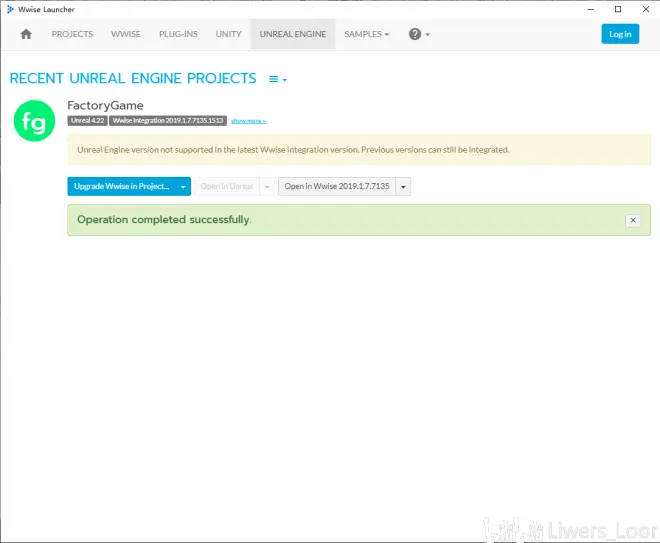The height and width of the screenshot is (543, 660).
Task: Click the Wwise Integration 2019.1.7.7135.1513 badge
Action: tap(168, 121)
